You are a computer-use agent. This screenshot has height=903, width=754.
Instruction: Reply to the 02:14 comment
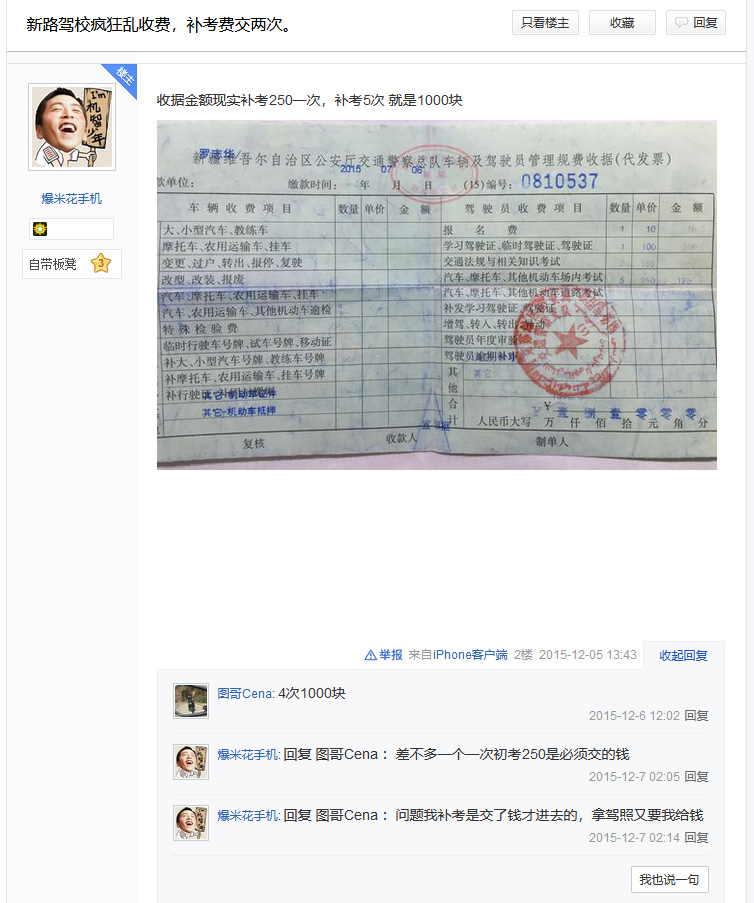tap(696, 837)
